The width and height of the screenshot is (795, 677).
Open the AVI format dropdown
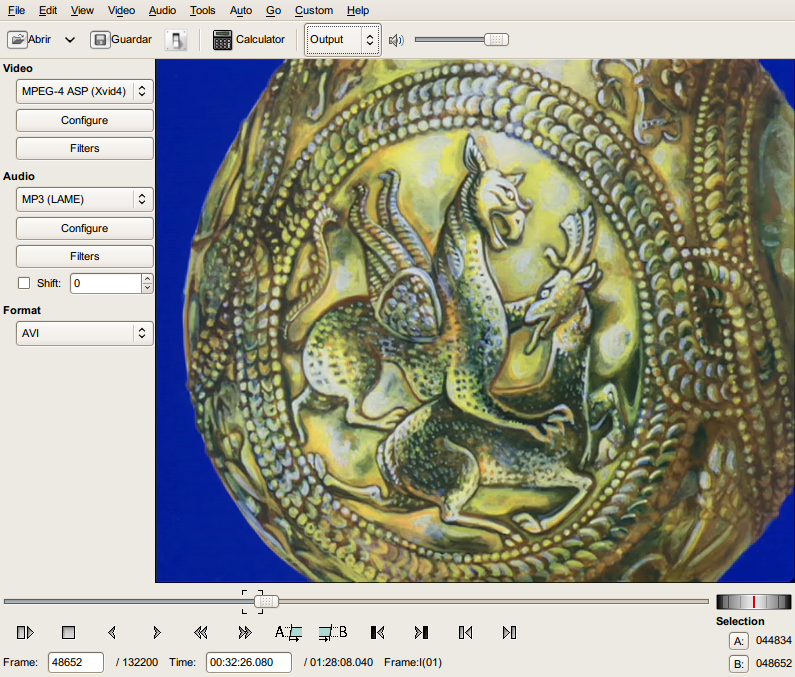coord(85,333)
